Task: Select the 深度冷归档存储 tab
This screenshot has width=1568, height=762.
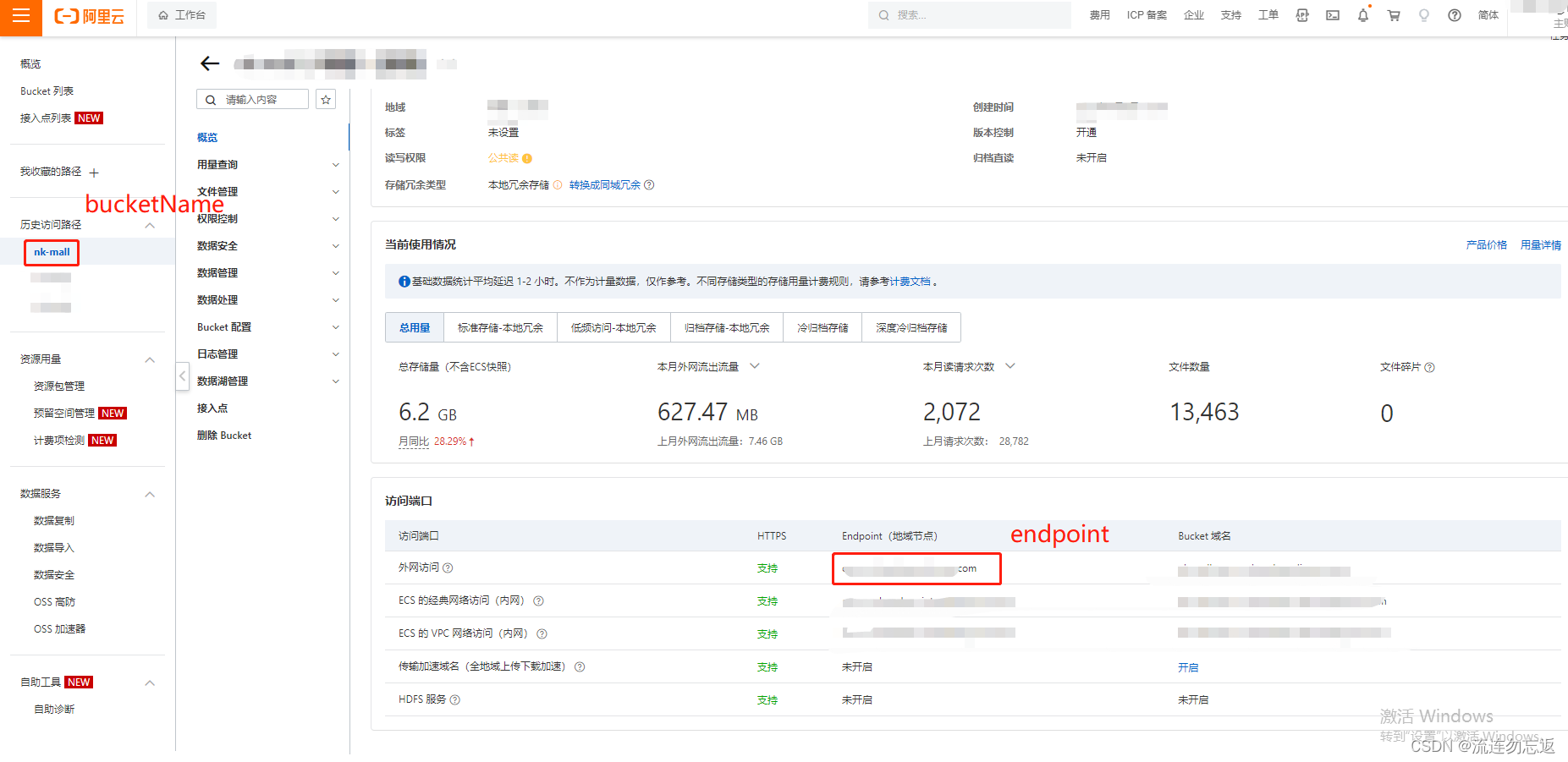Action: (911, 328)
